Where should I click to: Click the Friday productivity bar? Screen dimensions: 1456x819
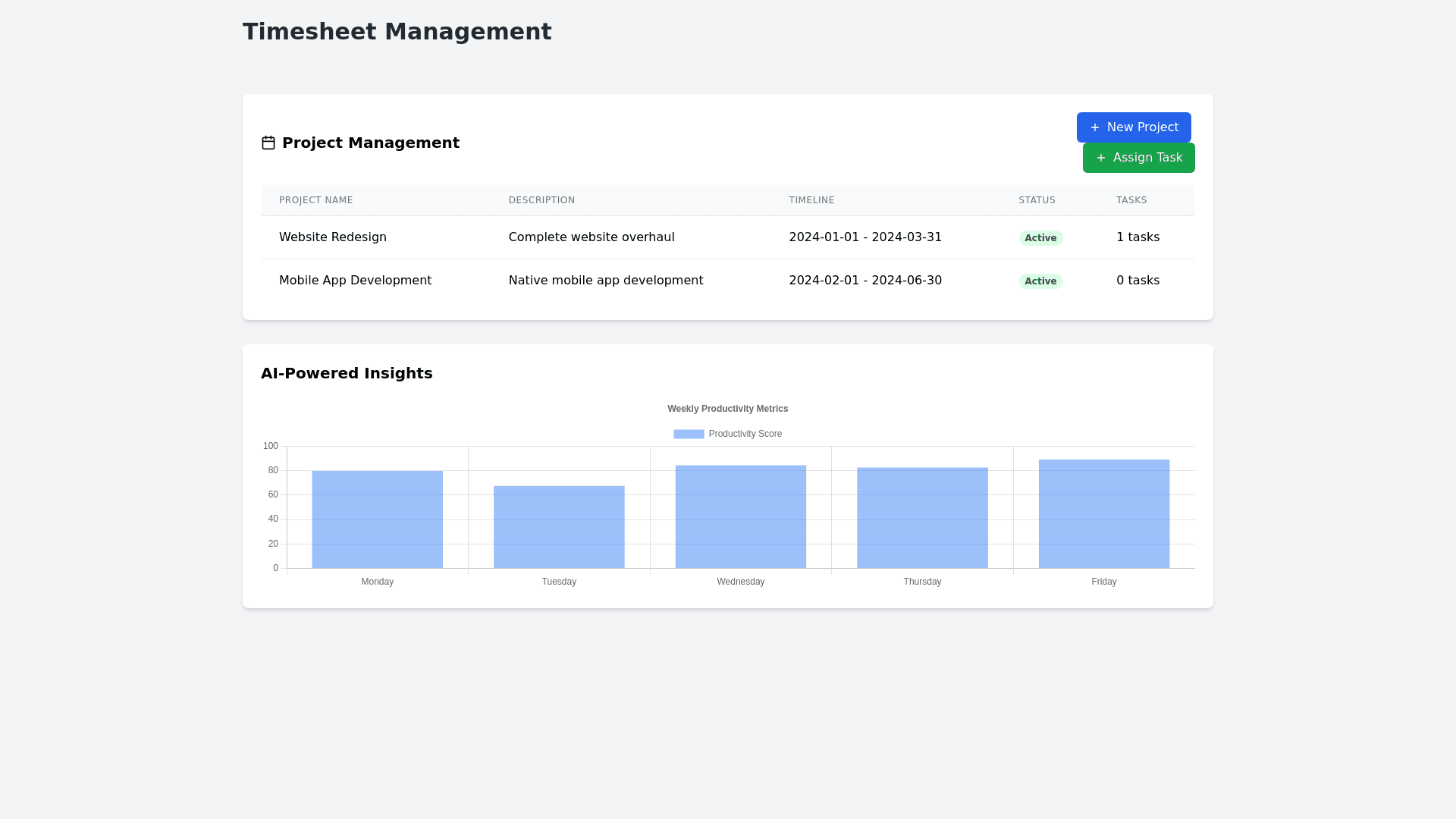[1103, 514]
